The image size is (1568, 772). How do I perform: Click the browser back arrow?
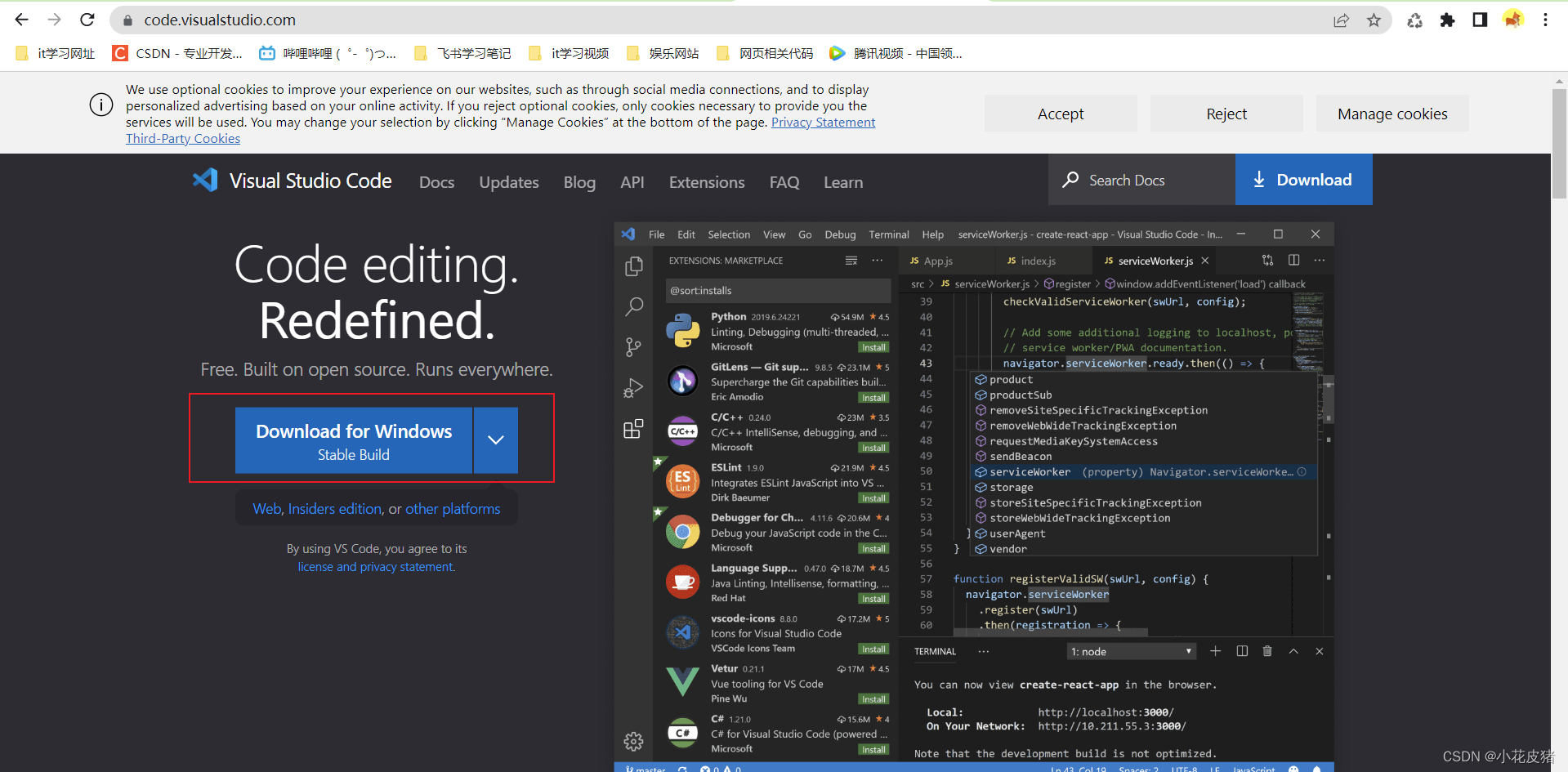[x=22, y=20]
